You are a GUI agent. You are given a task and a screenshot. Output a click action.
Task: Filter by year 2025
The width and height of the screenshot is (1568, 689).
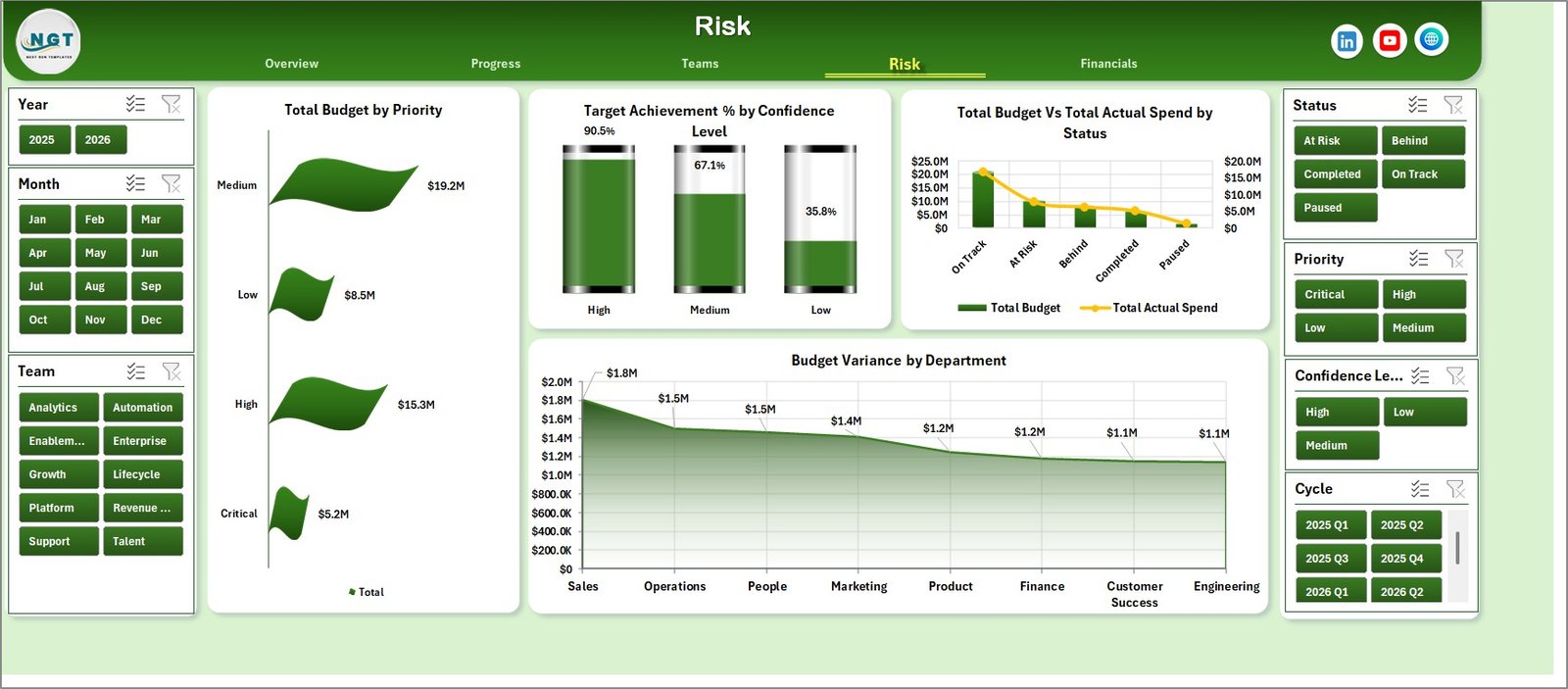(44, 140)
